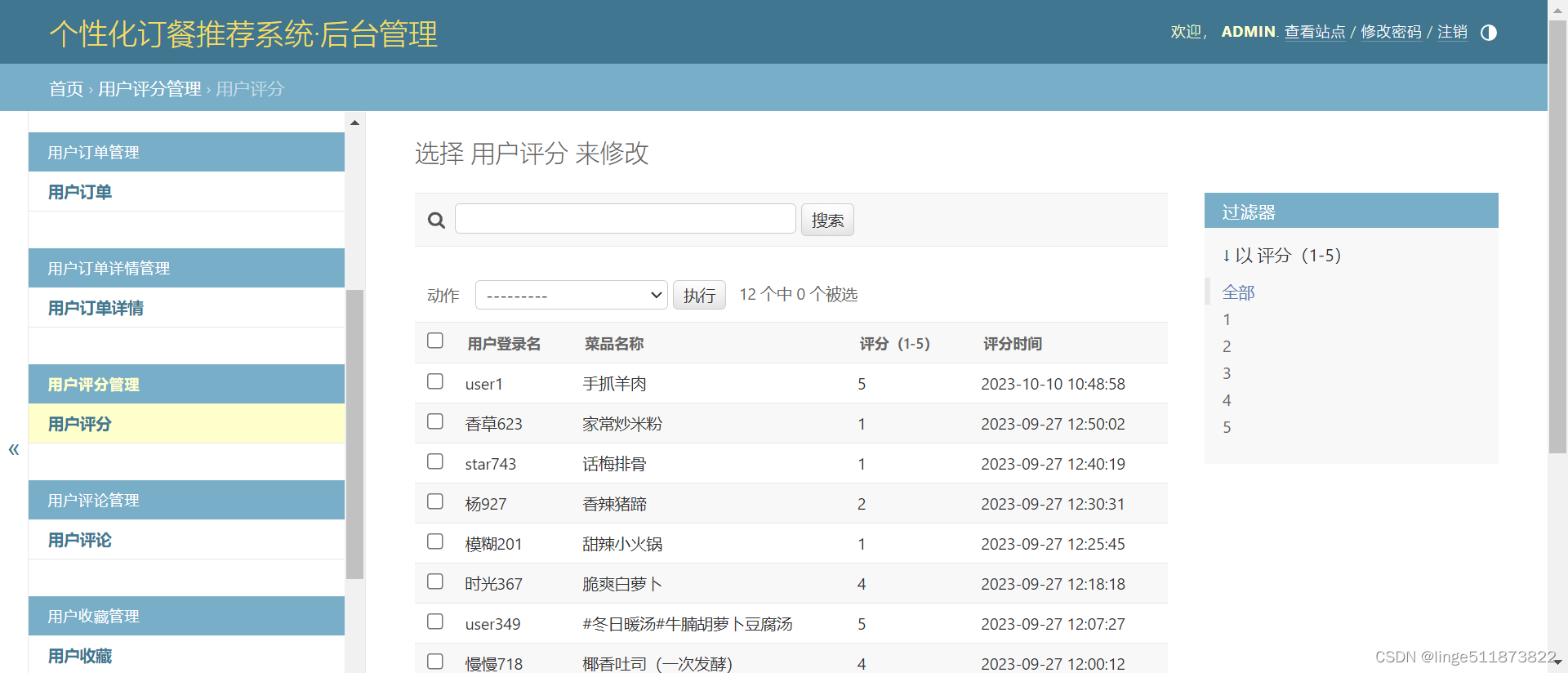The height and width of the screenshot is (673, 1568).
Task: Click the 个性化订餐推荐系统·后台管理 site title
Action: (243, 34)
